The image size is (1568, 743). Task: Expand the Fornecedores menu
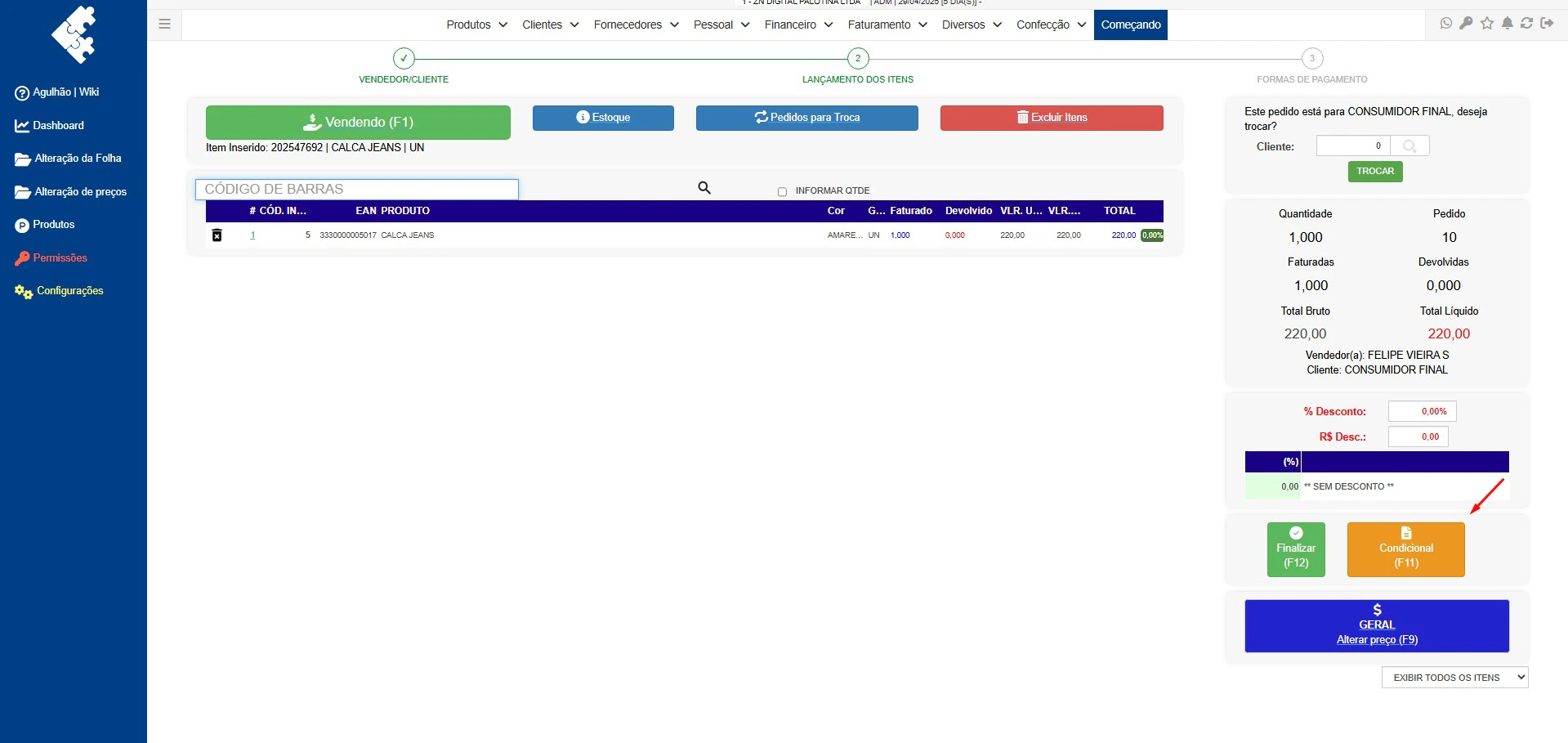636,25
